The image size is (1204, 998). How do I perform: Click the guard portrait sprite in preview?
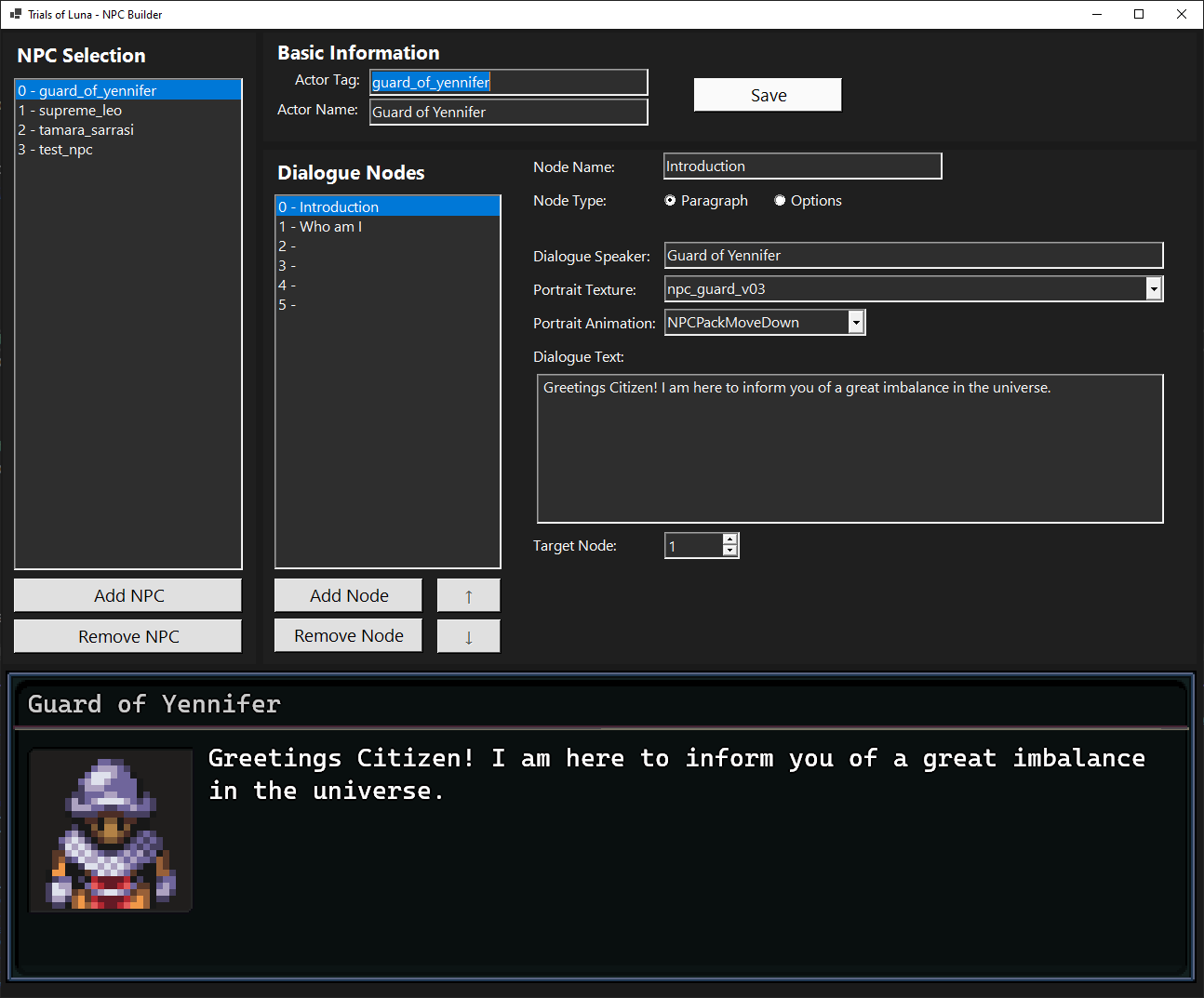pyautogui.click(x=111, y=832)
